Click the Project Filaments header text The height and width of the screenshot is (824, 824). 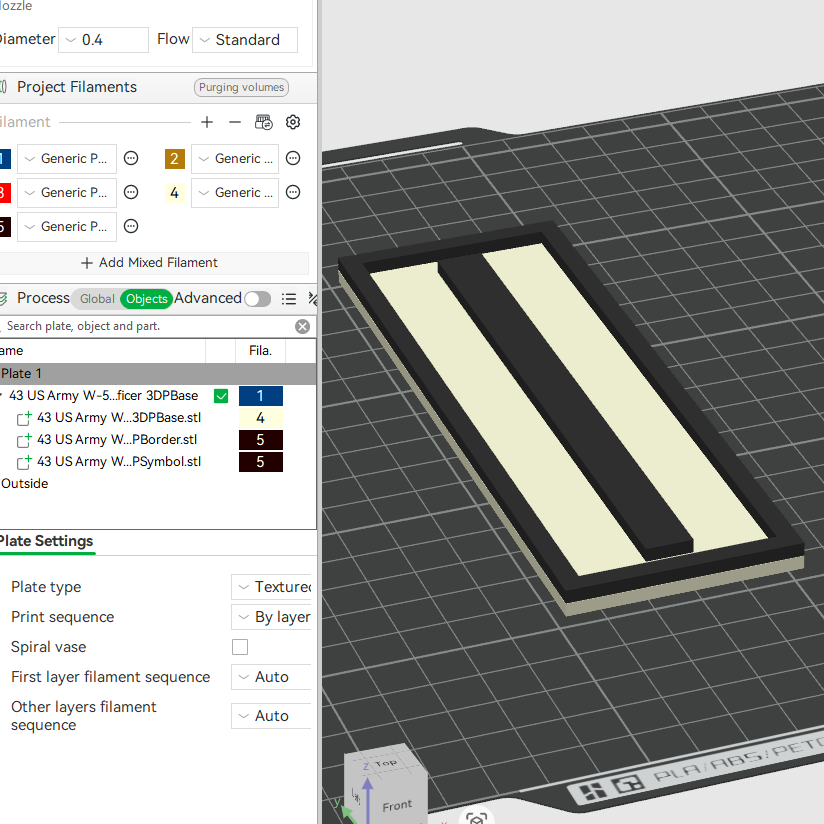[x=77, y=87]
